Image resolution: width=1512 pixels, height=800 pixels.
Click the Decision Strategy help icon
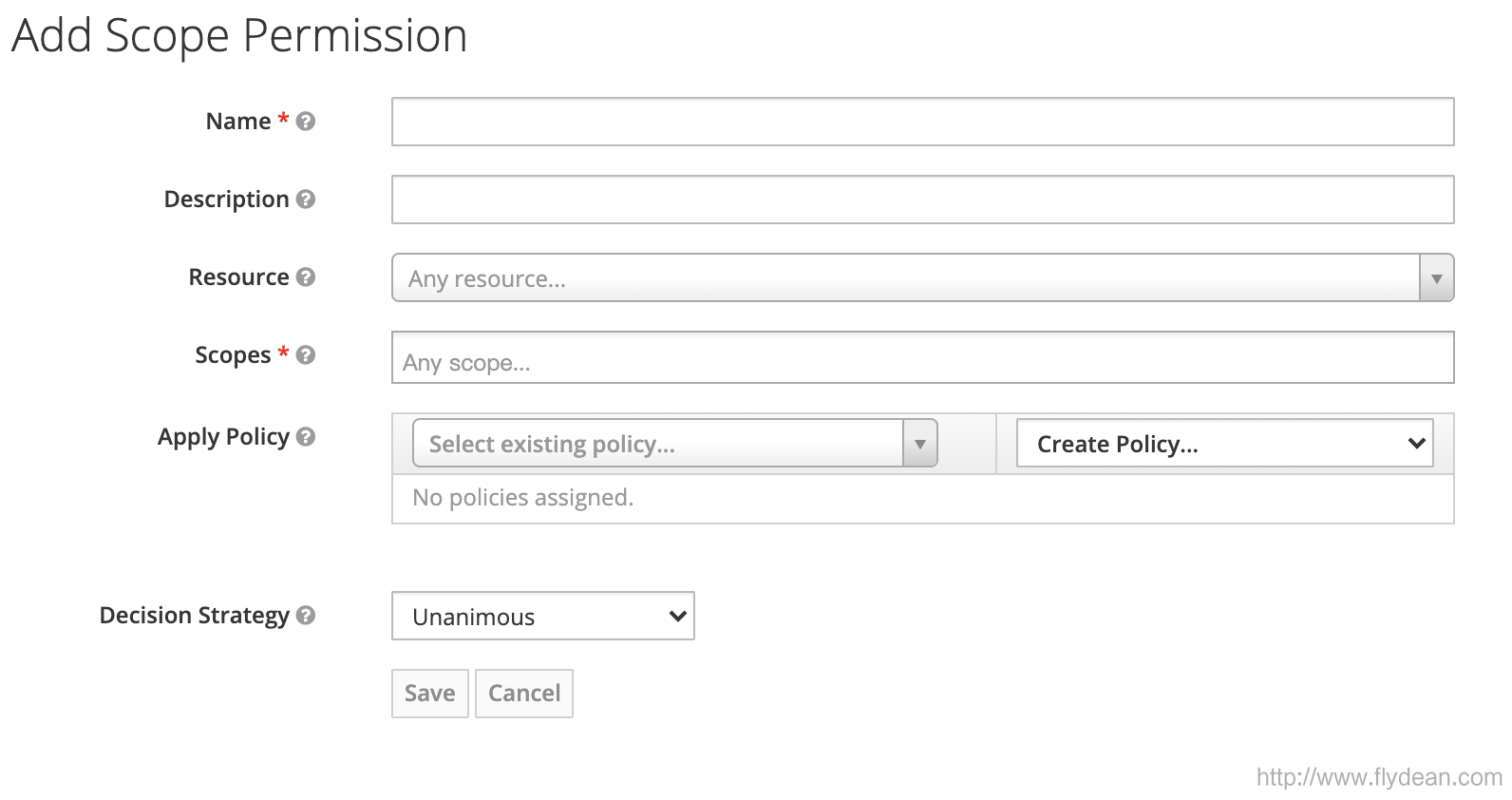(x=305, y=616)
